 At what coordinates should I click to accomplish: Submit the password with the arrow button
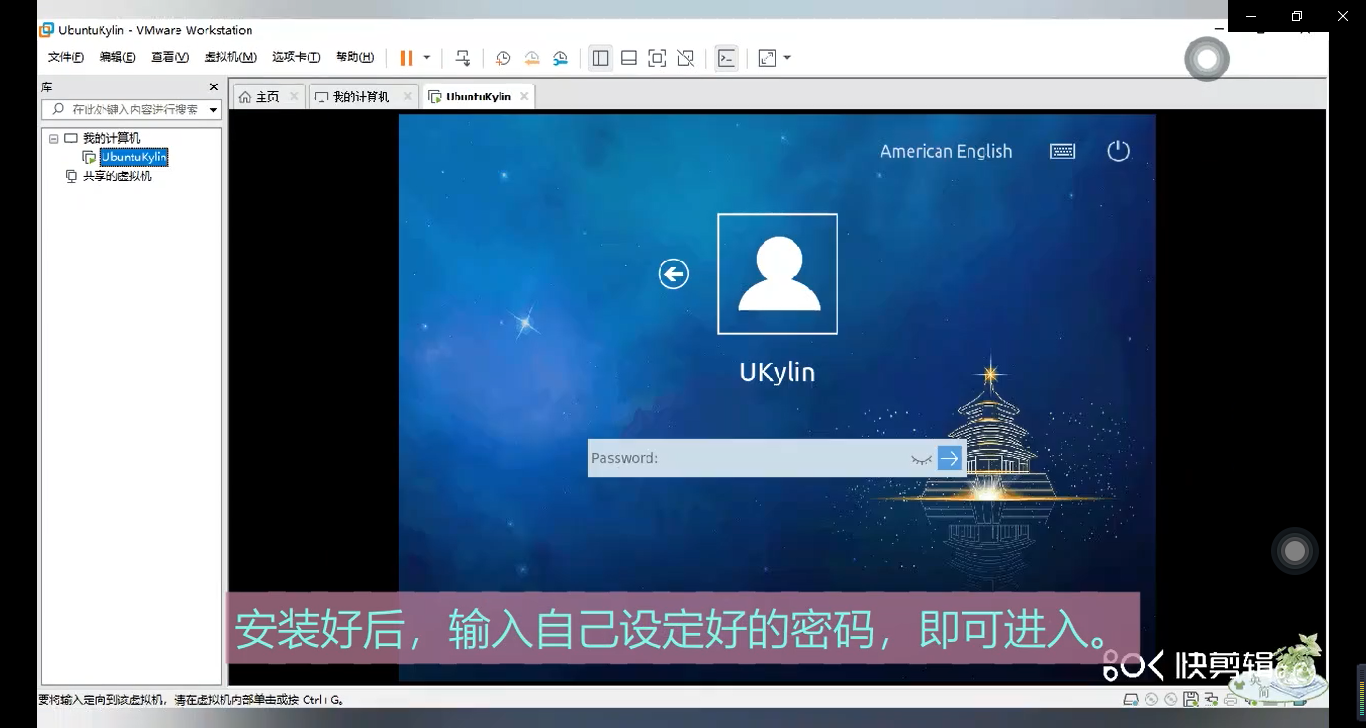[950, 458]
